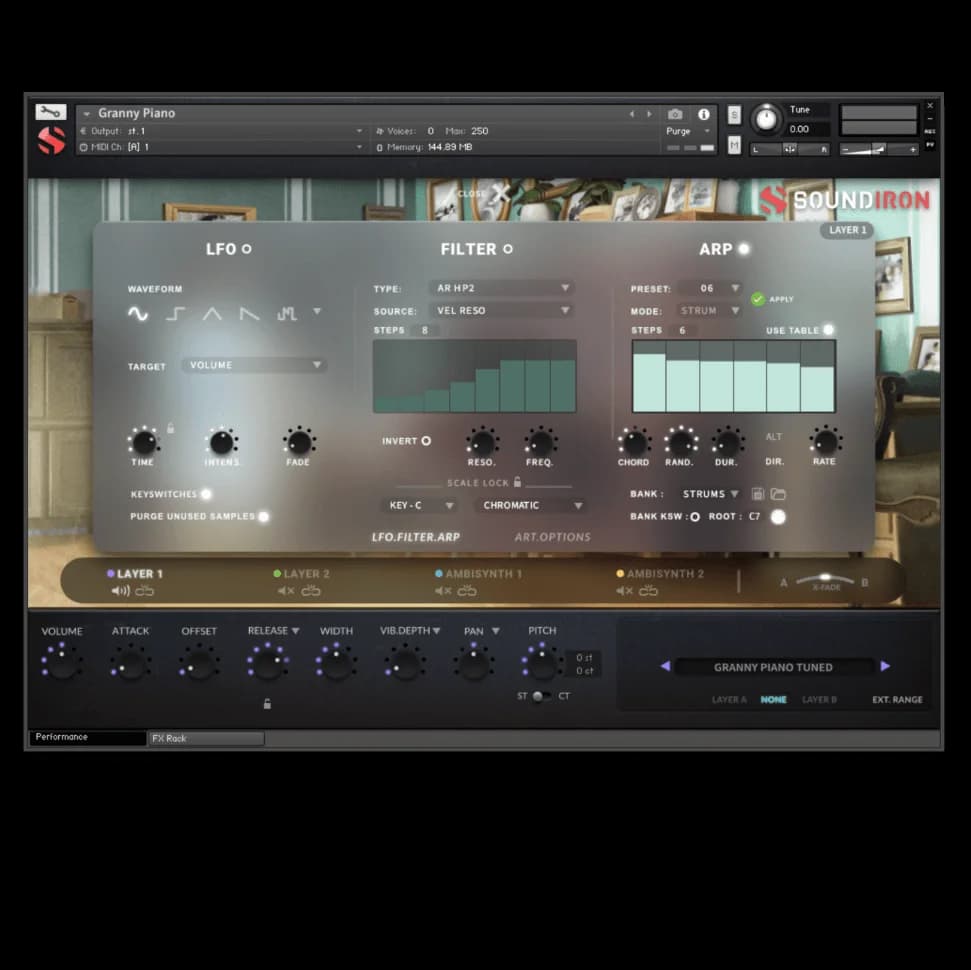Screen dimensions: 971x970
Task: Click the X-Fade A/B slider
Action: tap(824, 578)
